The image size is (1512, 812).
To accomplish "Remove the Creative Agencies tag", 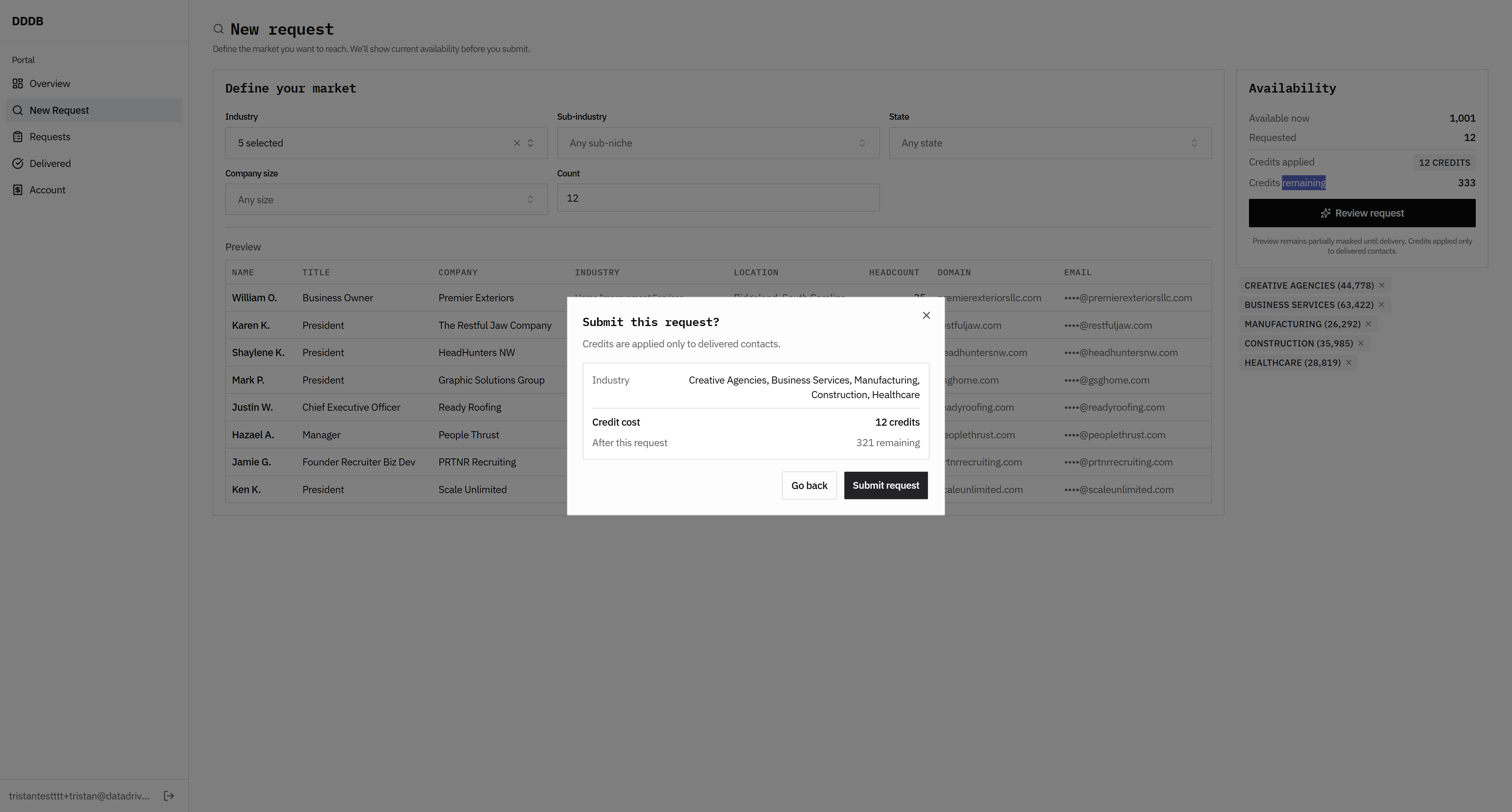I will tap(1382, 285).
